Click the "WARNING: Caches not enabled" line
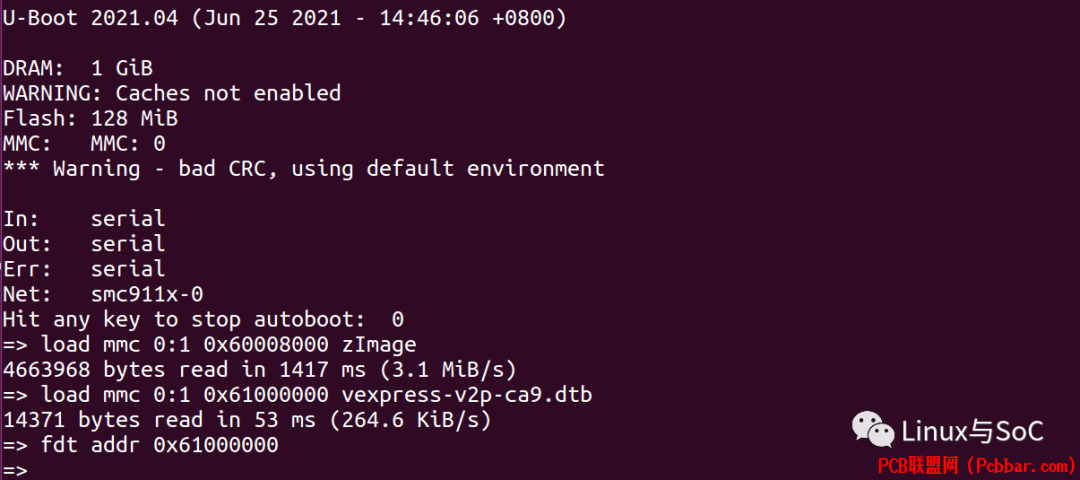Image resolution: width=1080 pixels, height=480 pixels. (x=172, y=93)
